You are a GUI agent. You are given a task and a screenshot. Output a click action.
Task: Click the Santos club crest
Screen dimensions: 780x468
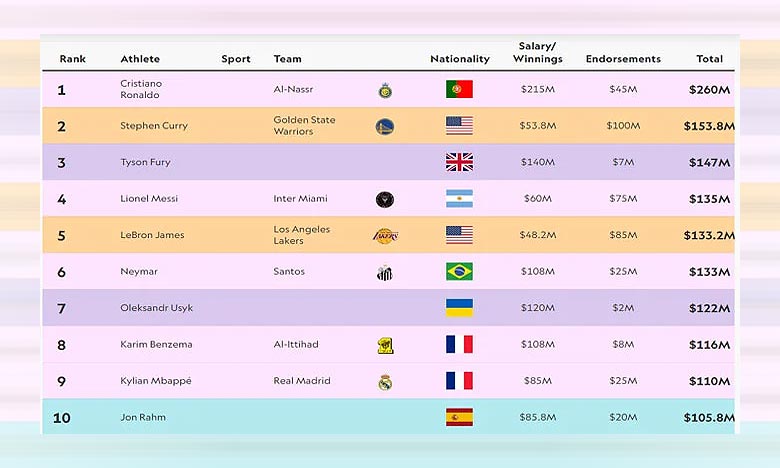[384, 272]
